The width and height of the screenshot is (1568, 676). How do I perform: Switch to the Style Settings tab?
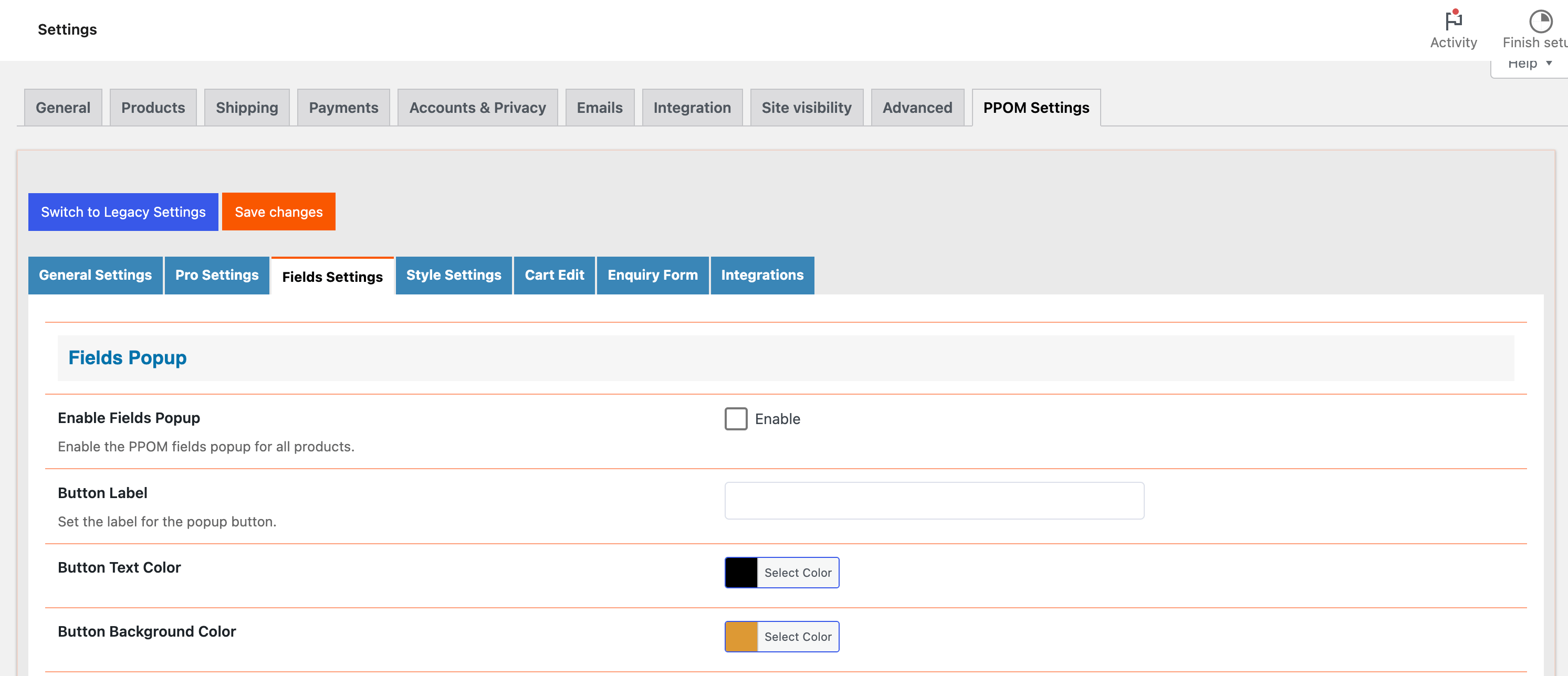click(454, 275)
